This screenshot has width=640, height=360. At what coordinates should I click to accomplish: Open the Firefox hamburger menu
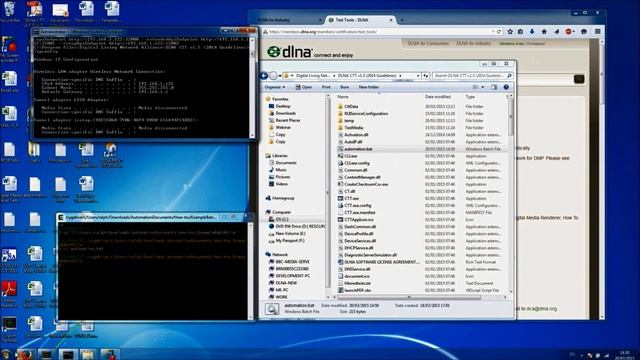click(598, 31)
